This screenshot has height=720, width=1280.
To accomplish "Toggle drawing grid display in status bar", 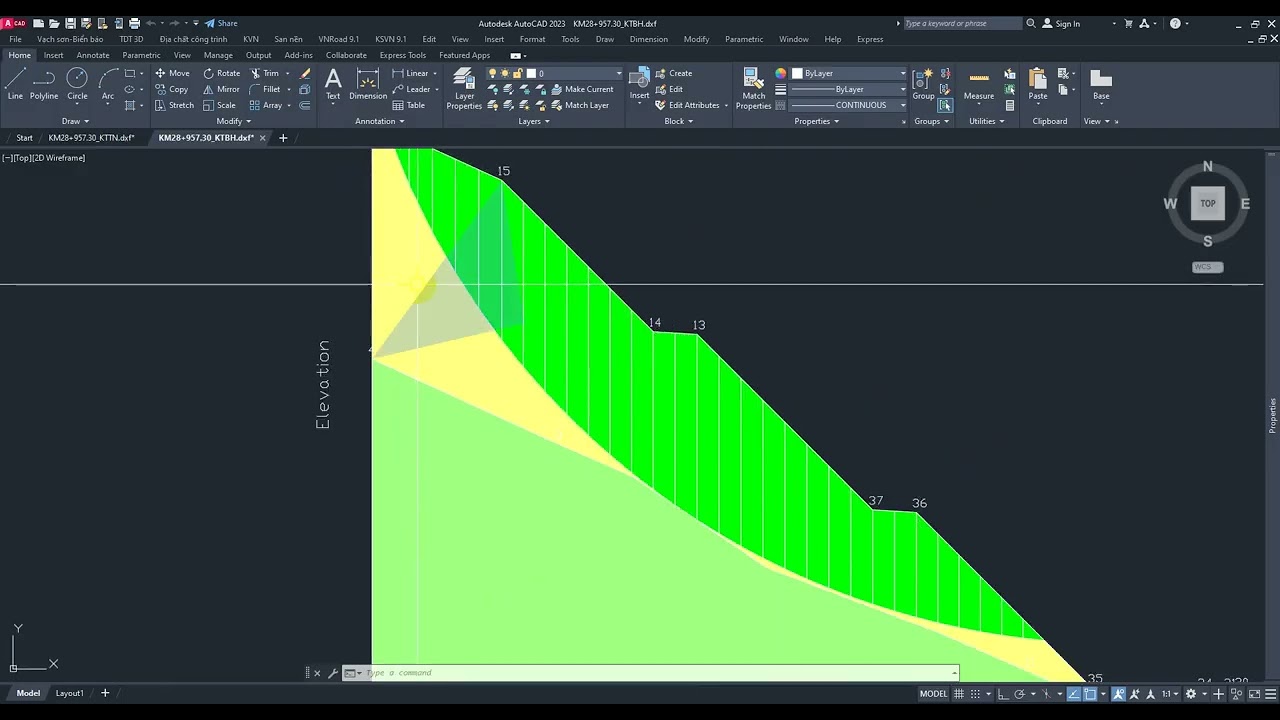I will tap(959, 694).
